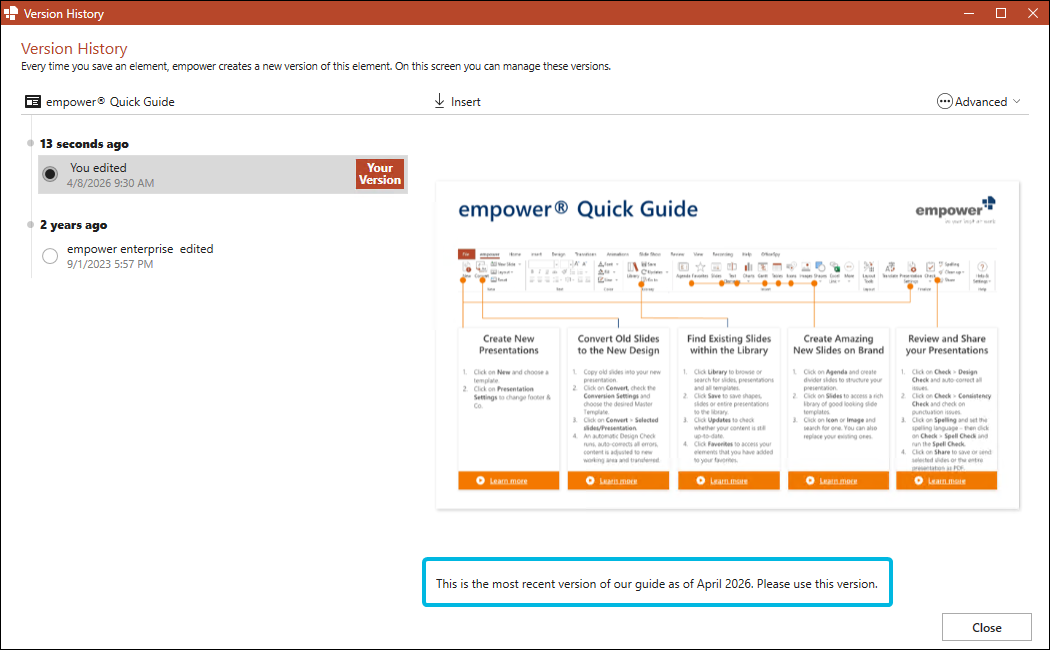The height and width of the screenshot is (650, 1050).
Task: Click 'Learn more' under Review and Share
Action: pos(947,481)
